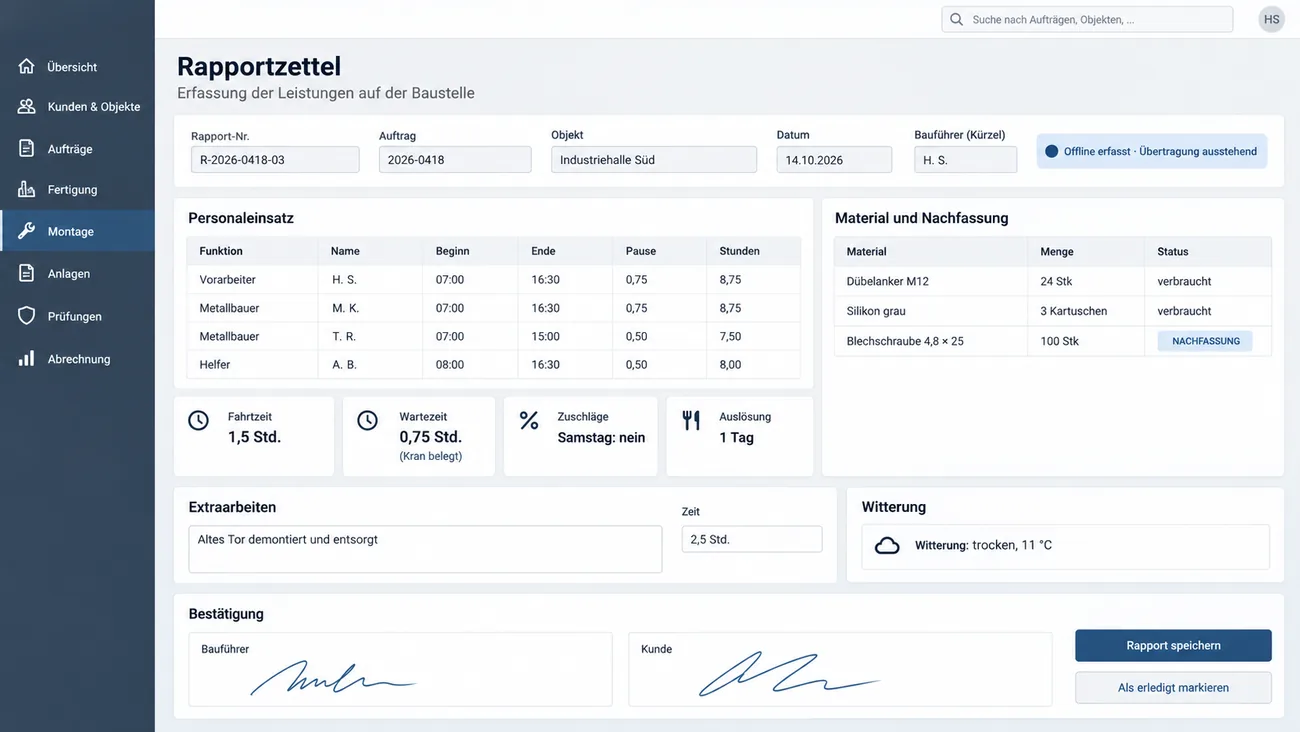Image resolution: width=1300 pixels, height=732 pixels.
Task: Focus the search field for Aufträgen, Objekten
Action: [x=1087, y=19]
